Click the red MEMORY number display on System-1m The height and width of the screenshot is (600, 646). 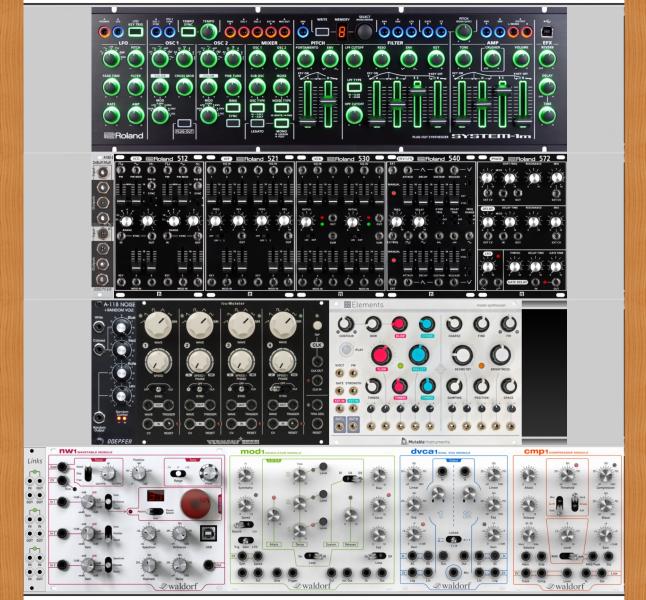342,32
